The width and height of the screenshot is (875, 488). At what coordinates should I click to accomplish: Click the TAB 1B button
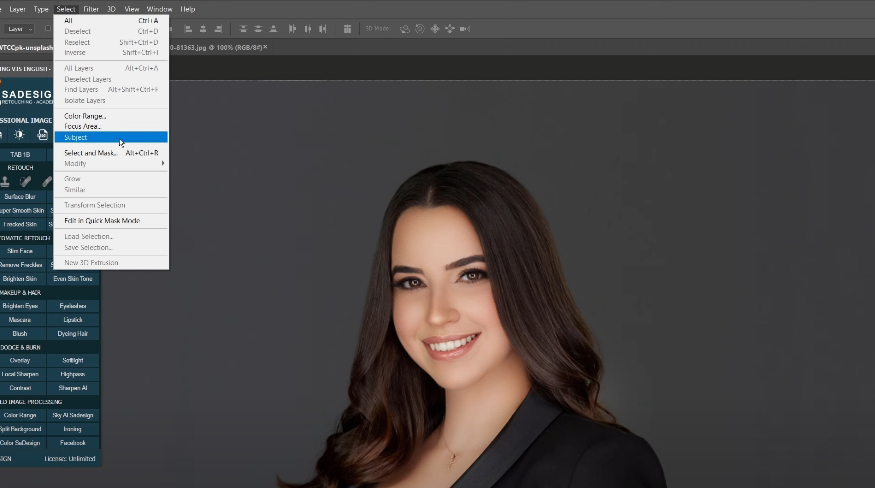click(20, 155)
